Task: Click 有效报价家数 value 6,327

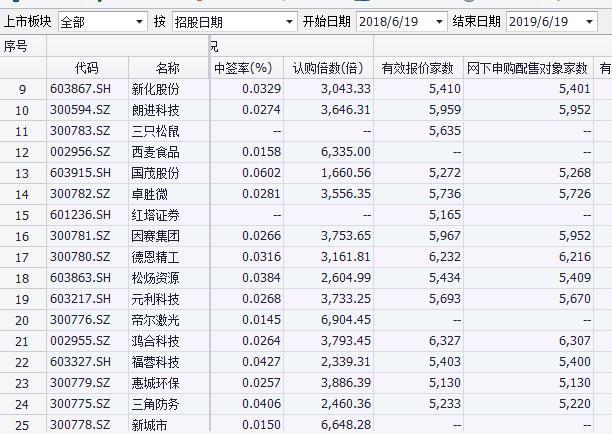Action: coord(445,341)
